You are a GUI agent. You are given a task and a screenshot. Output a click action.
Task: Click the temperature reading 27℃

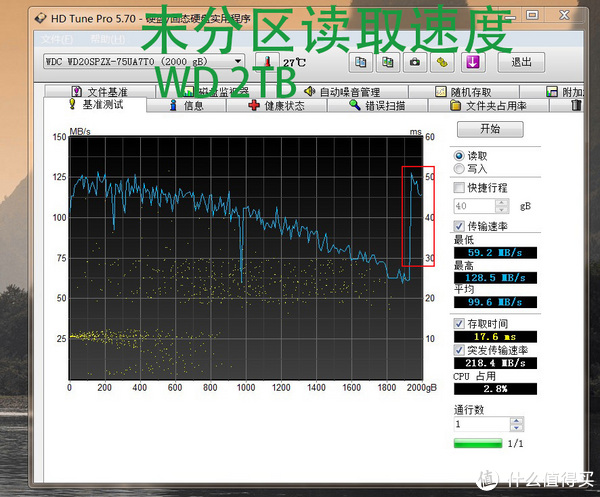coord(294,62)
